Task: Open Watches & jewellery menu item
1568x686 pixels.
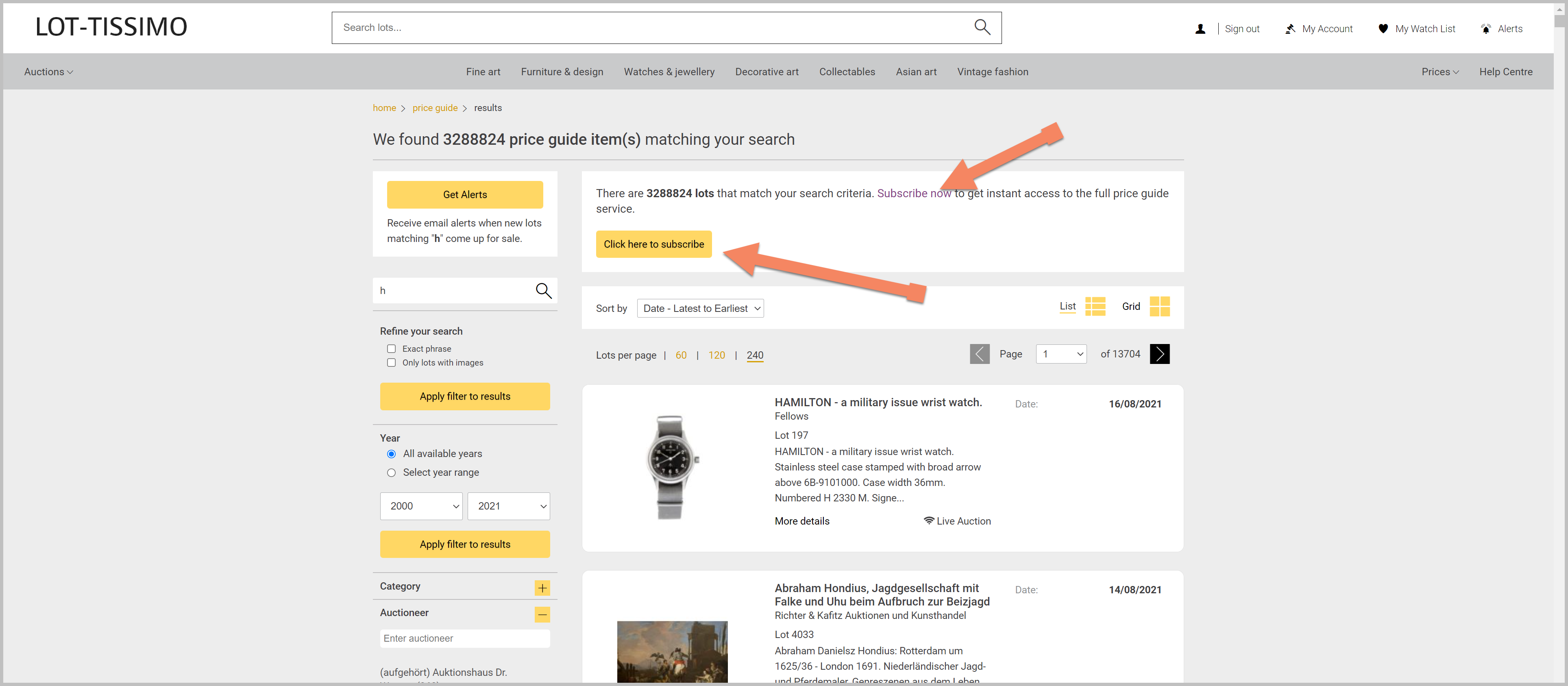Action: tap(669, 72)
